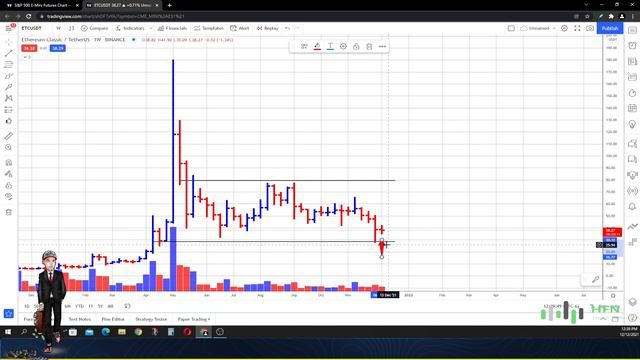Click the Compare button
This screenshot has height=360, width=640.
pyautogui.click(x=95, y=28)
